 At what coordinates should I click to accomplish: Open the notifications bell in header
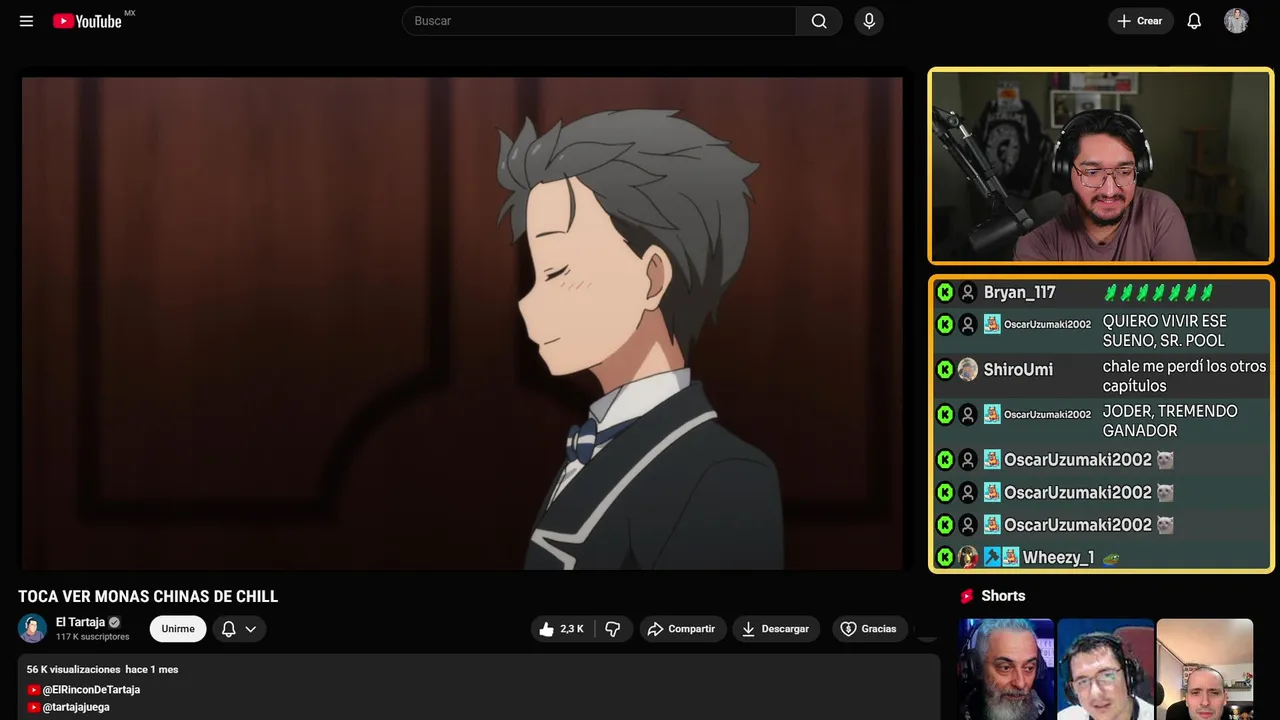tap(1194, 21)
